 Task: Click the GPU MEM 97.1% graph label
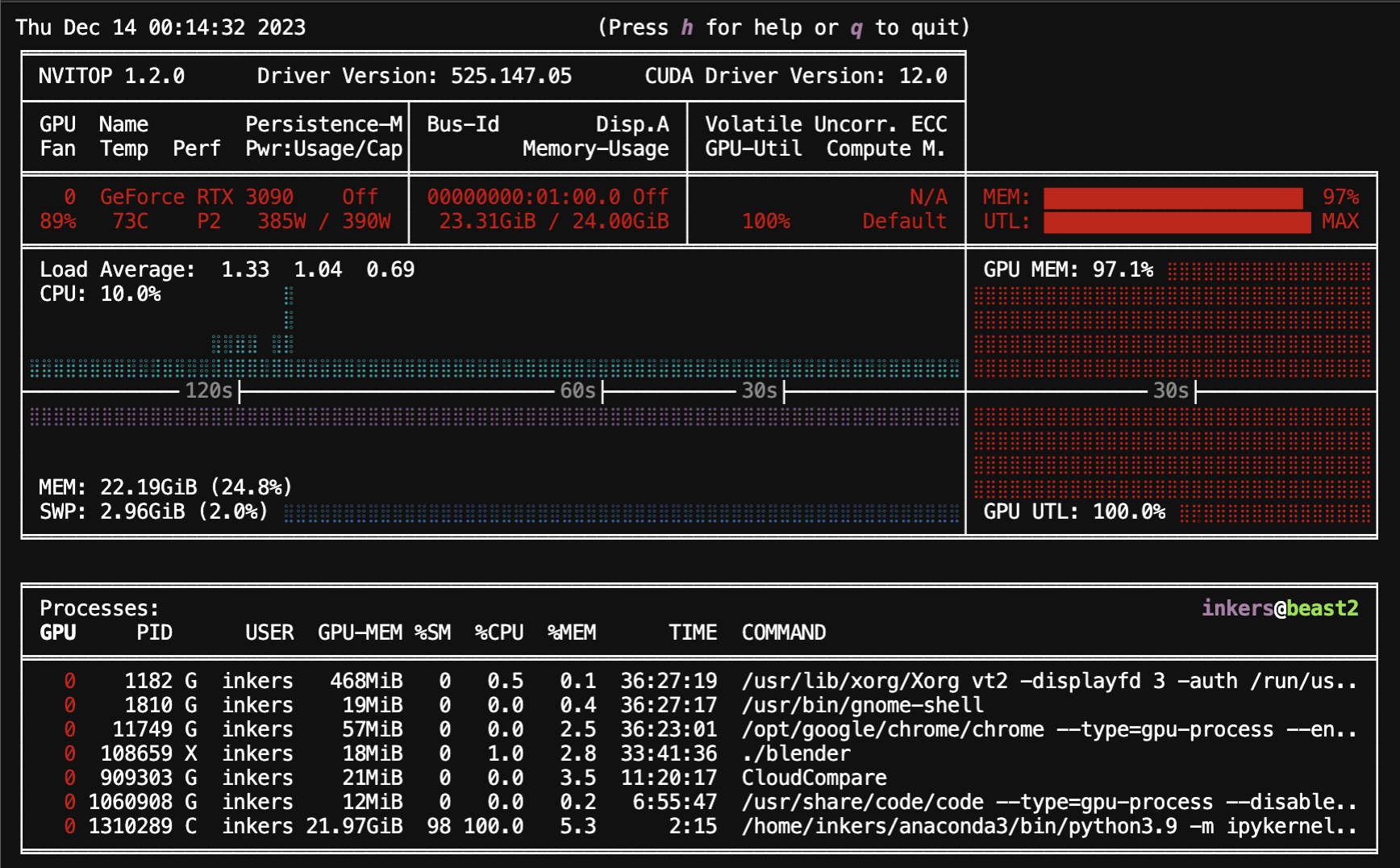click(1068, 270)
